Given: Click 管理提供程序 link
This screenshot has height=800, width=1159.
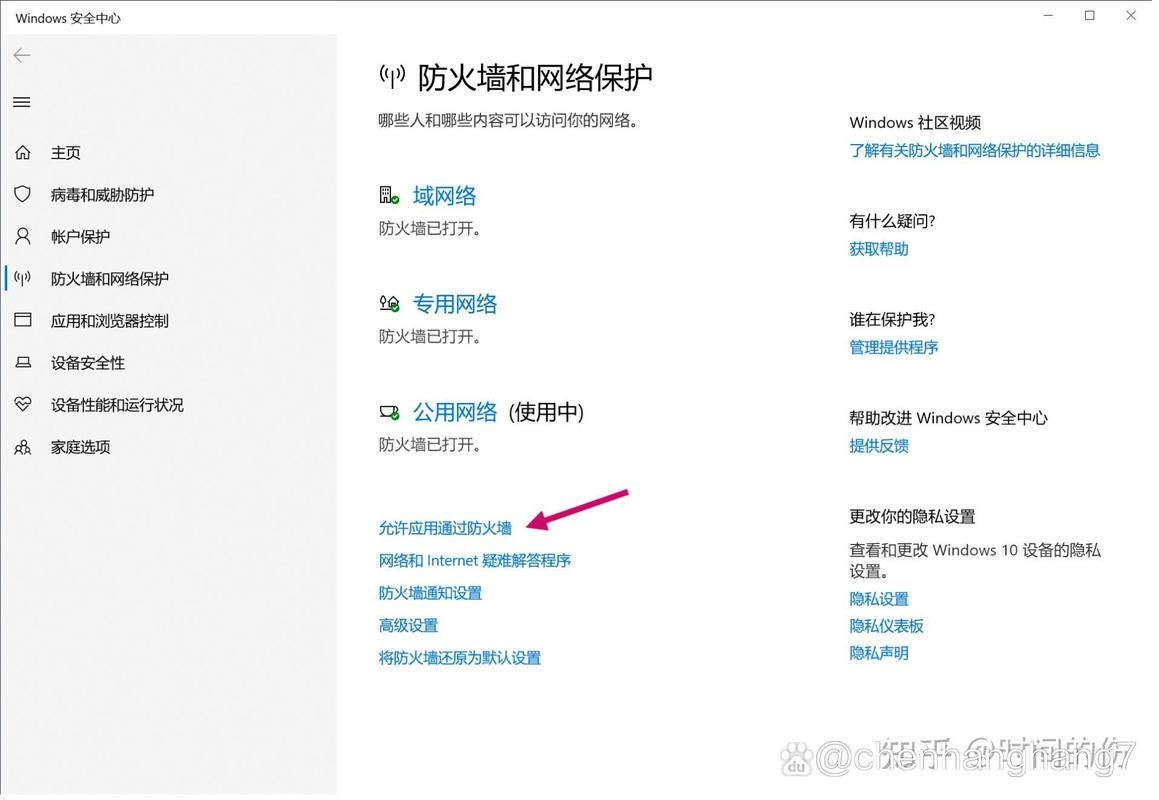Looking at the screenshot, I should [894, 348].
